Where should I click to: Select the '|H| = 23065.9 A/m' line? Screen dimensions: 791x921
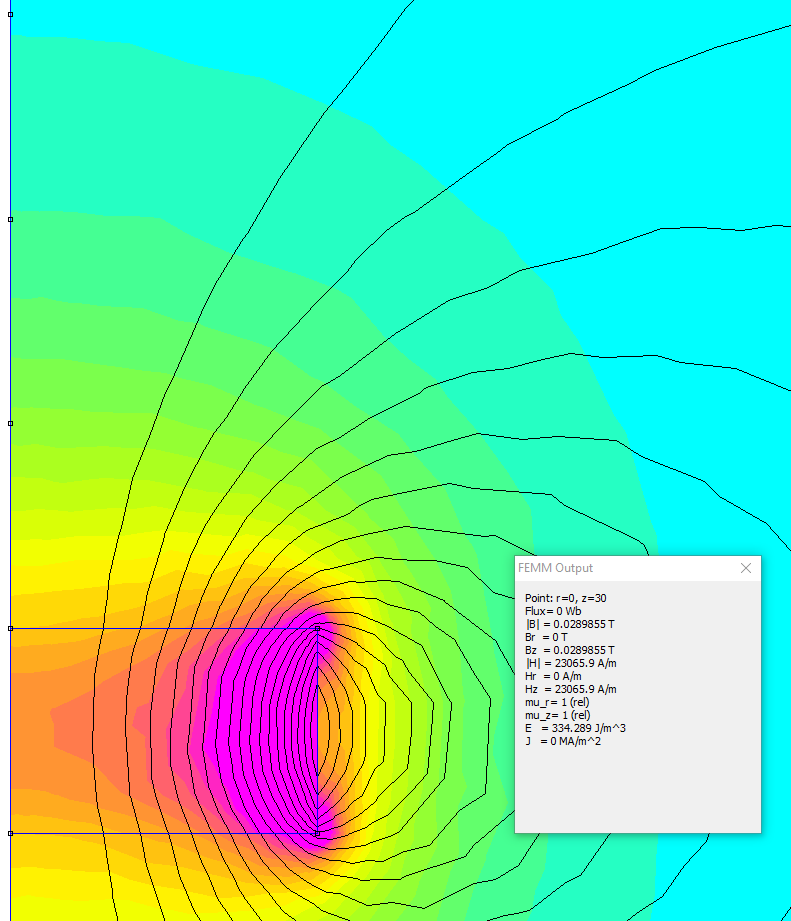point(571,663)
